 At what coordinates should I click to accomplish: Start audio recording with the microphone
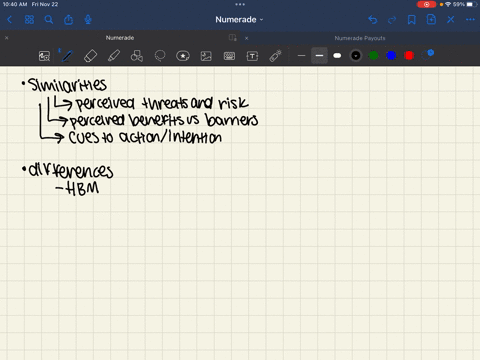[88, 20]
